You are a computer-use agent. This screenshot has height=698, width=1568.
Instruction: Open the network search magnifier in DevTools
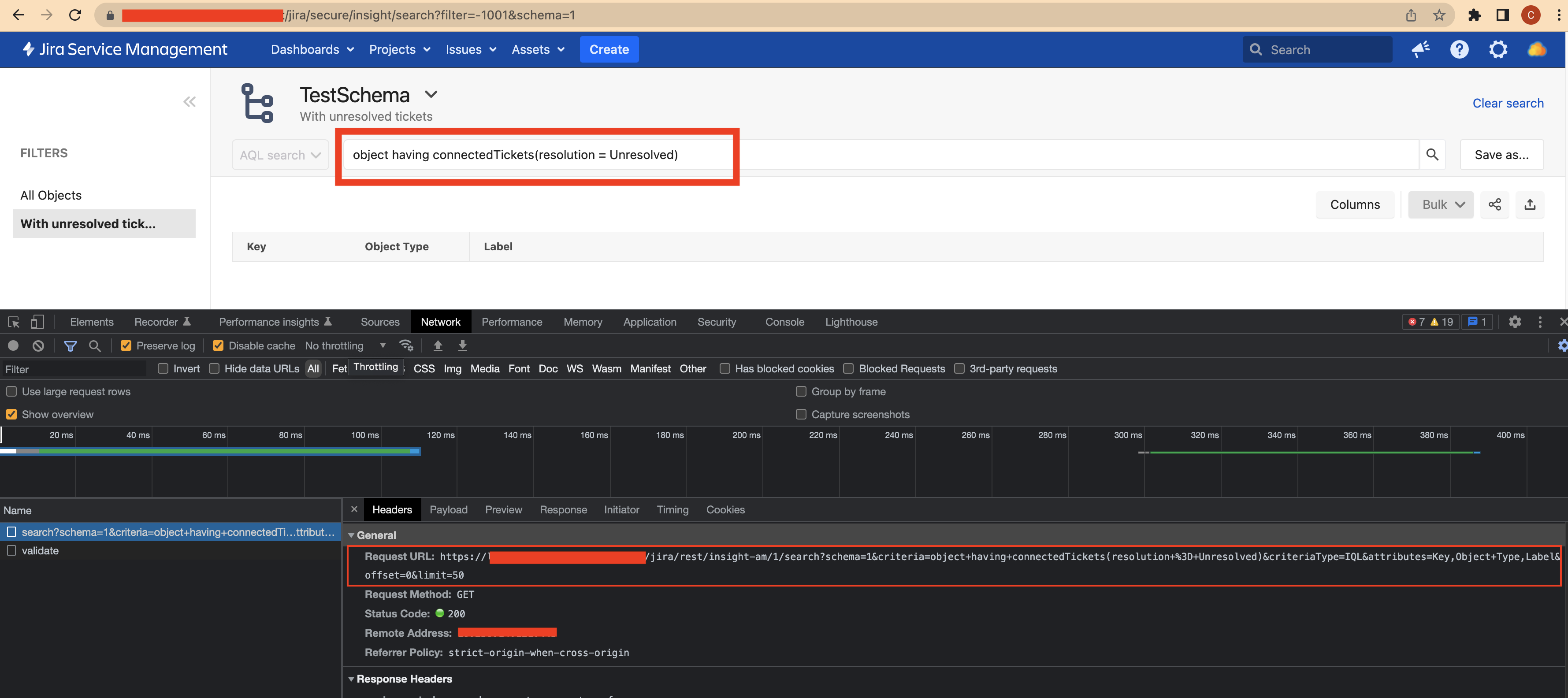click(94, 345)
